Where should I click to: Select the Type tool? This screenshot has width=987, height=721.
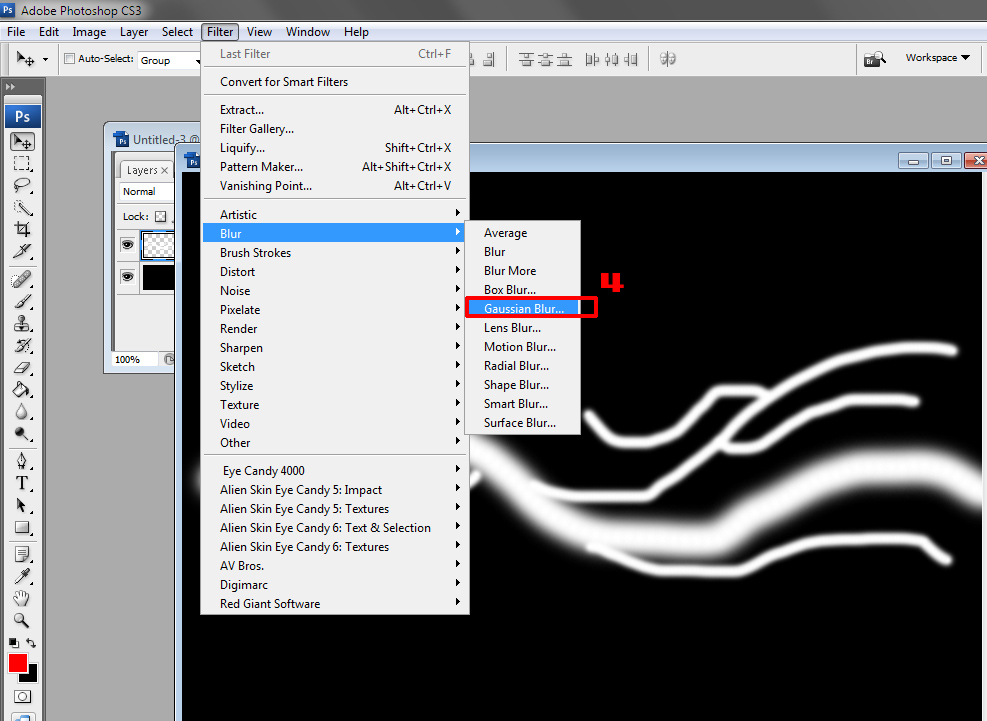(x=22, y=483)
